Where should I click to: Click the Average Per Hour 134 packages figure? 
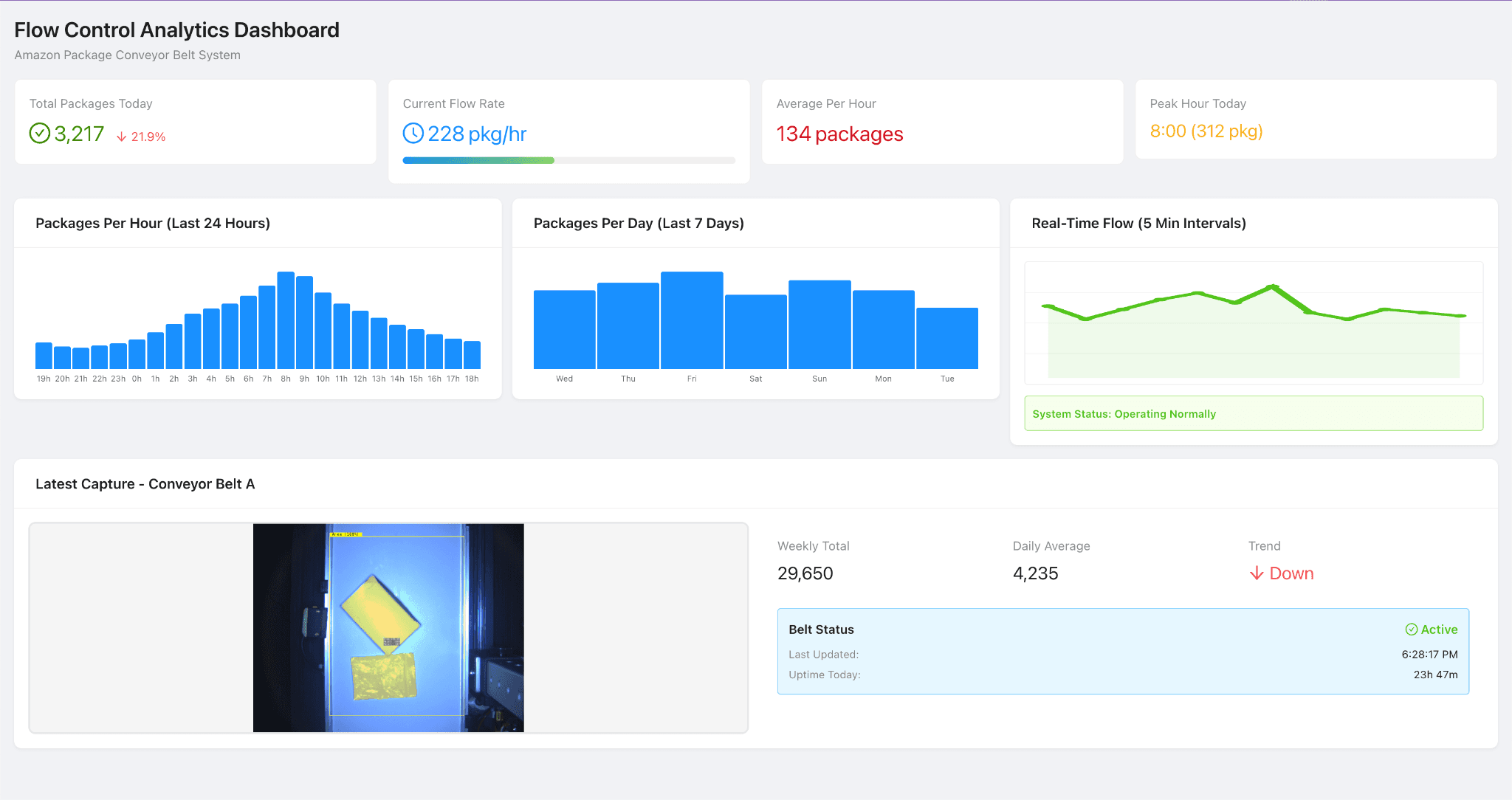pyautogui.click(x=839, y=134)
